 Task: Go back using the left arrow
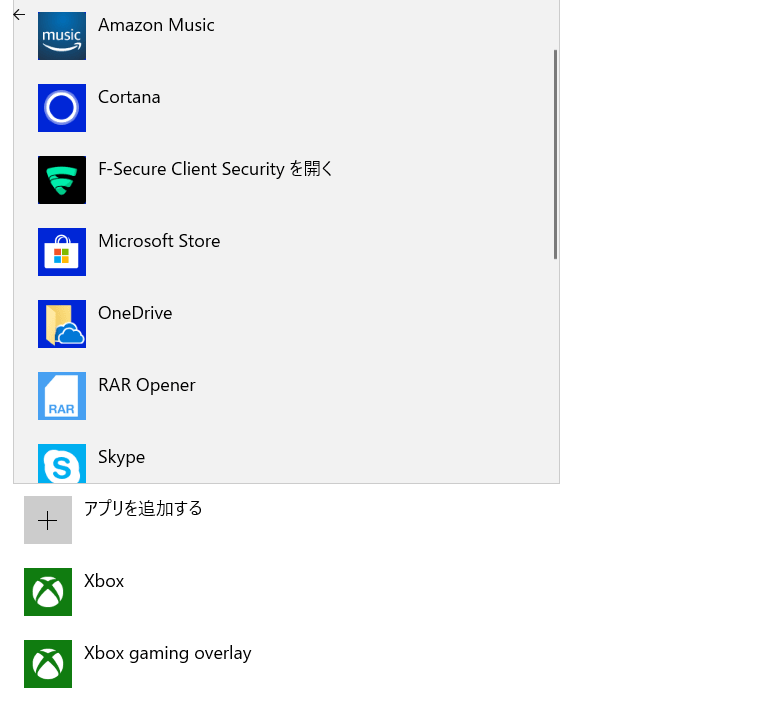coord(19,15)
